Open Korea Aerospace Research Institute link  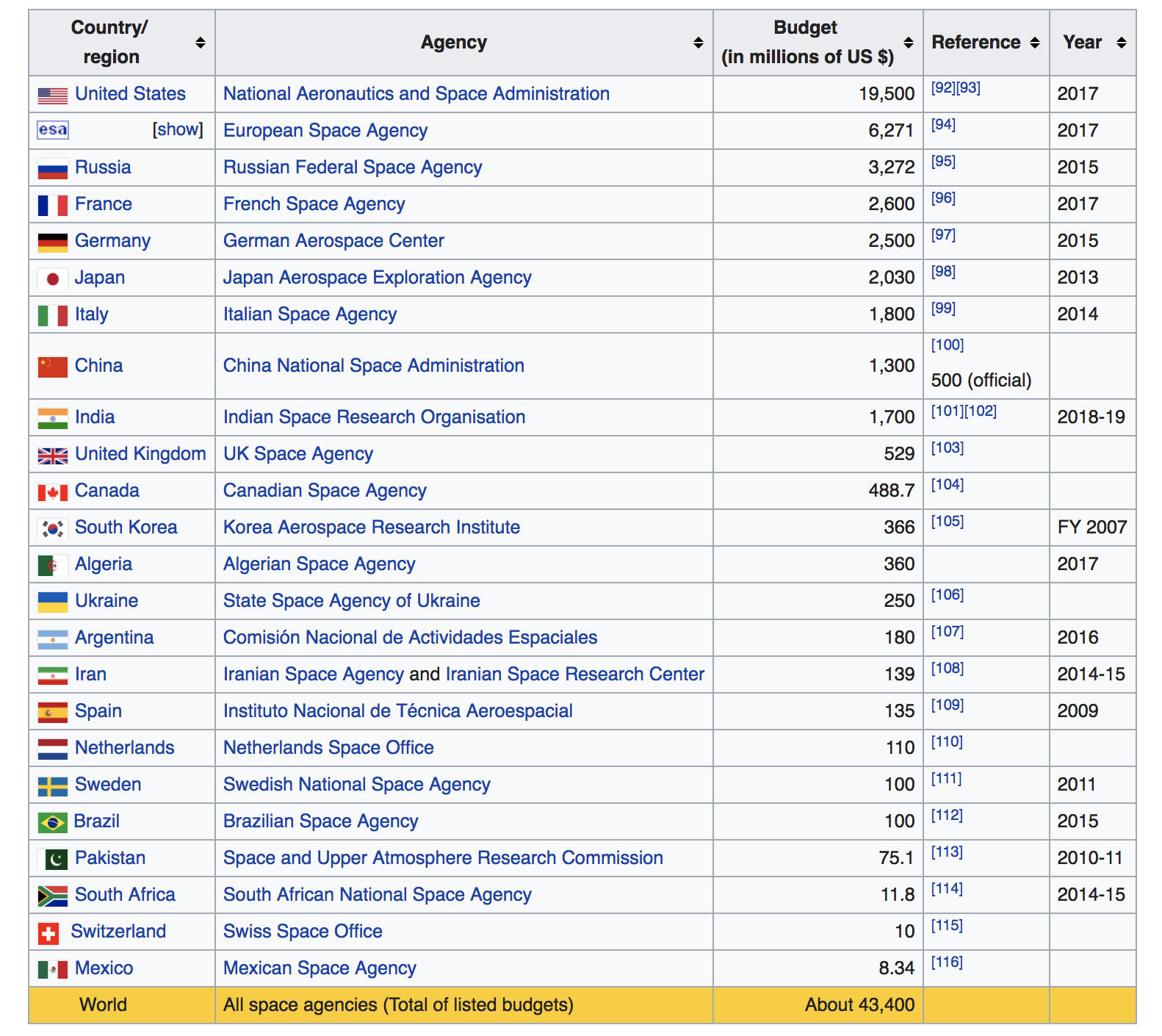(x=372, y=528)
